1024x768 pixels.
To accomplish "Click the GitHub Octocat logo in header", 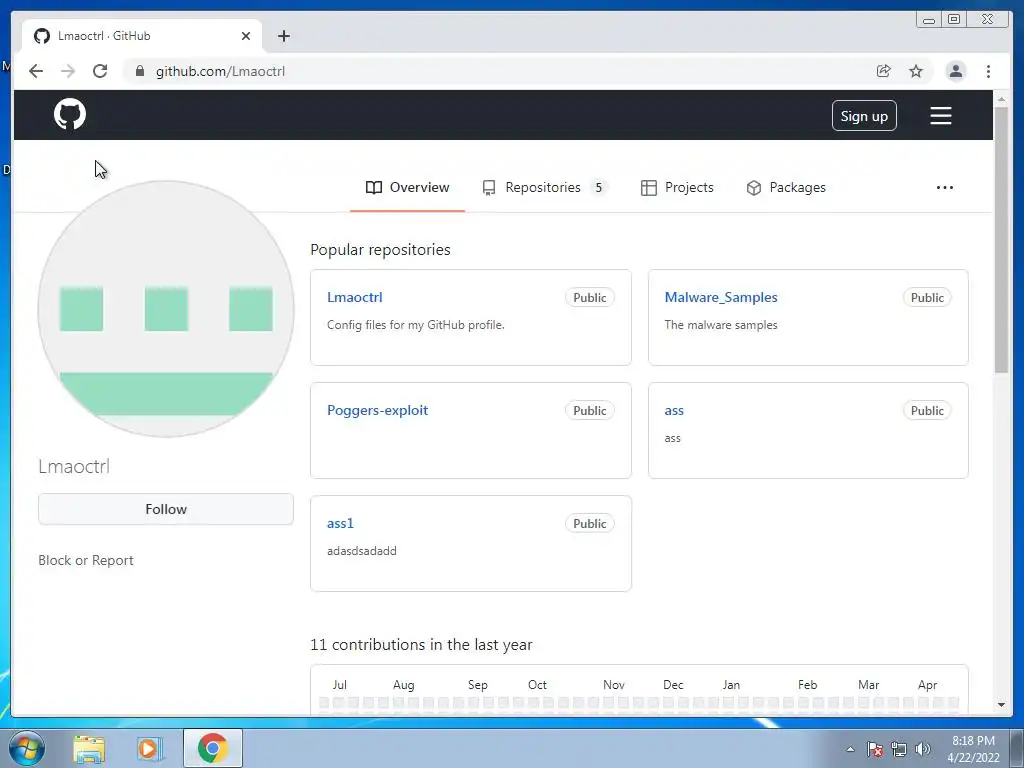I will click(x=70, y=114).
